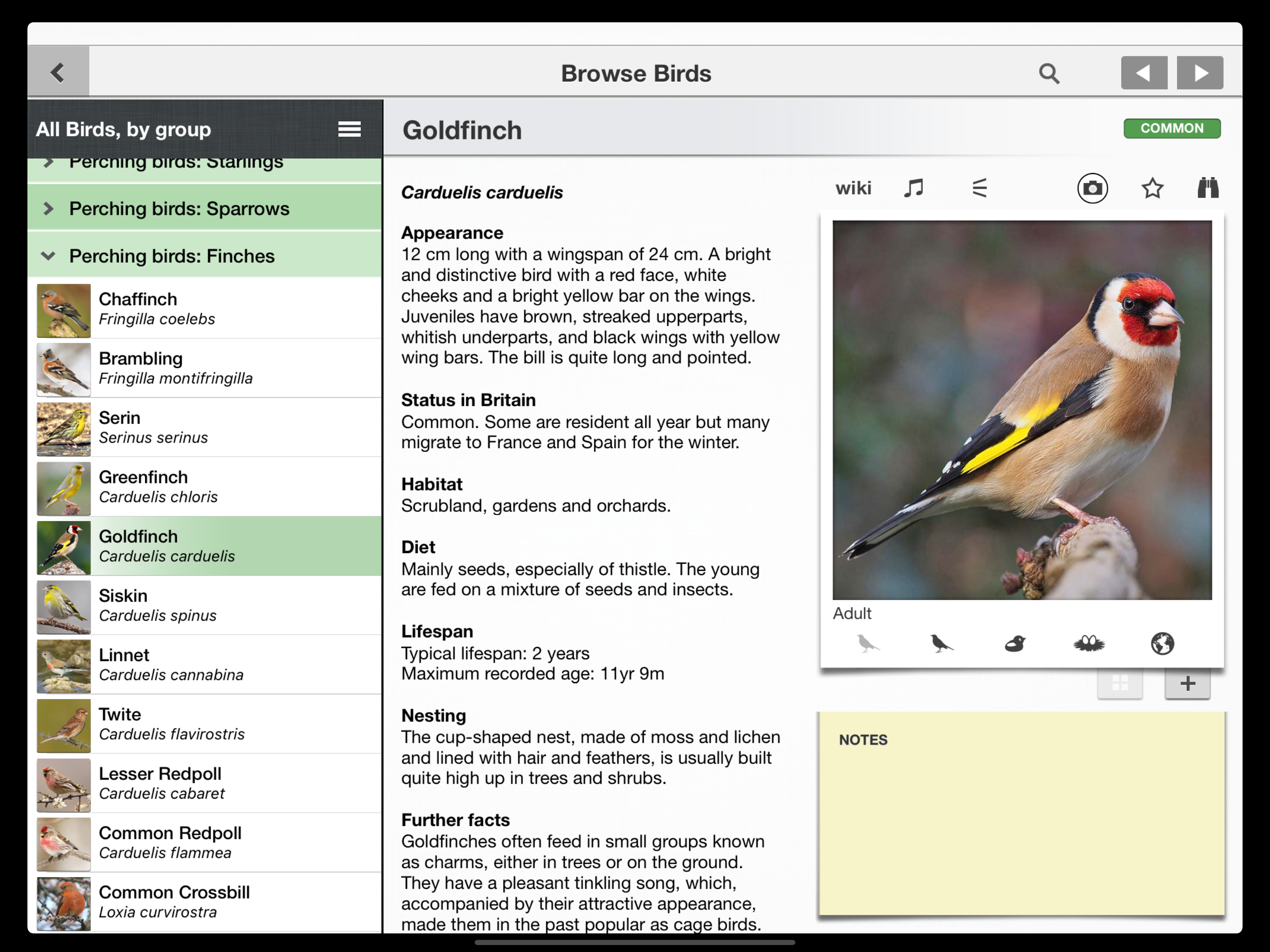This screenshot has height=952, width=1270.
Task: Add a photo with the plus button
Action: tap(1187, 683)
